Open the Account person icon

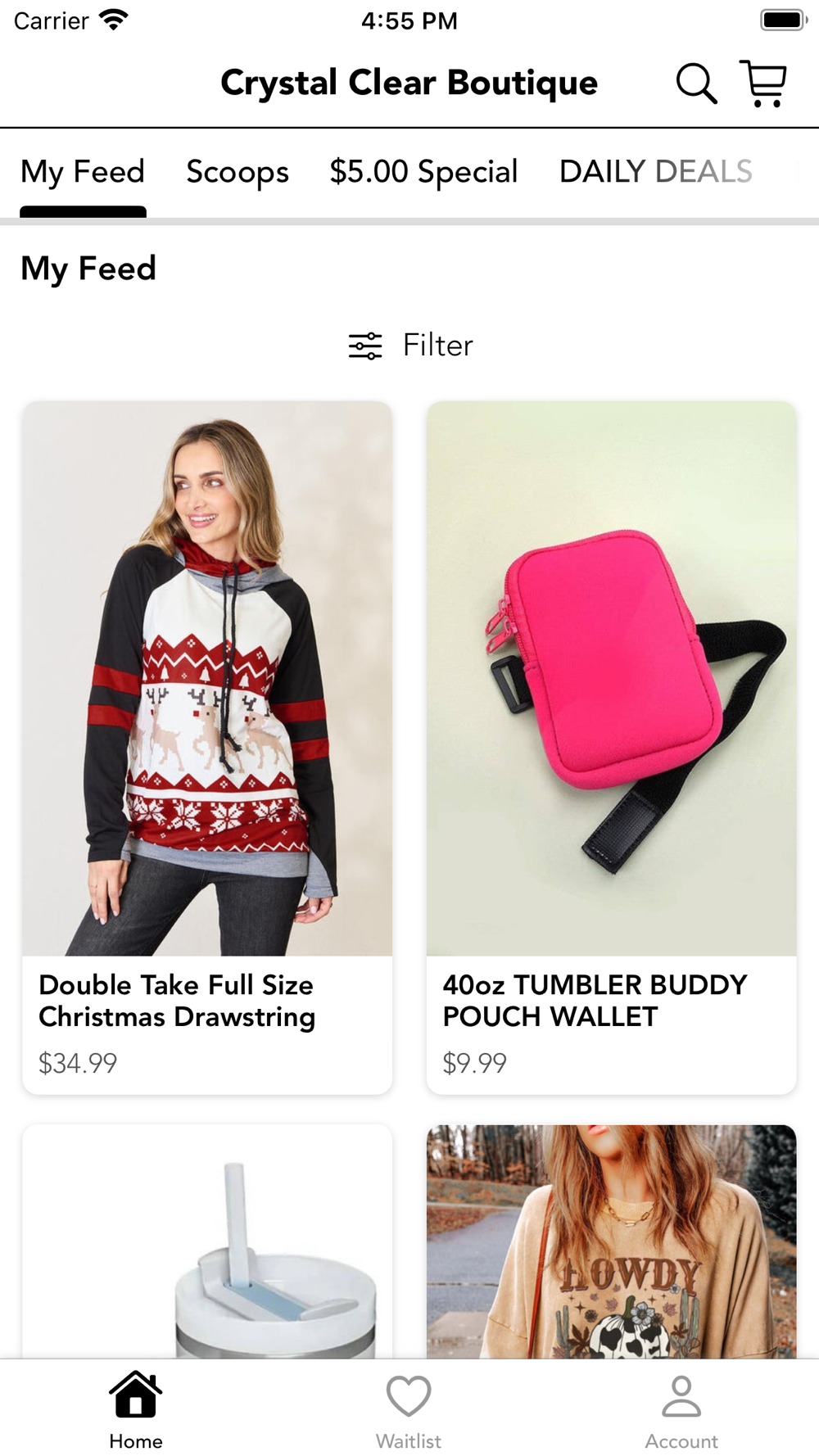pyautogui.click(x=681, y=1395)
